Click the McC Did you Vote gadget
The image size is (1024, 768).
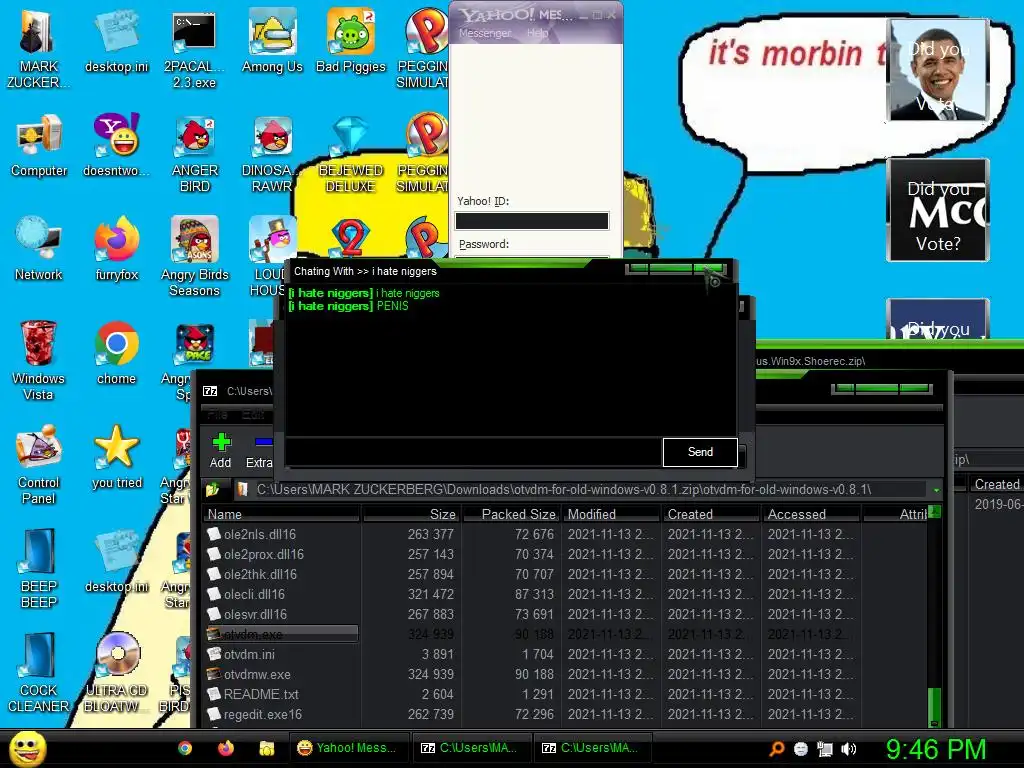pyautogui.click(x=938, y=210)
